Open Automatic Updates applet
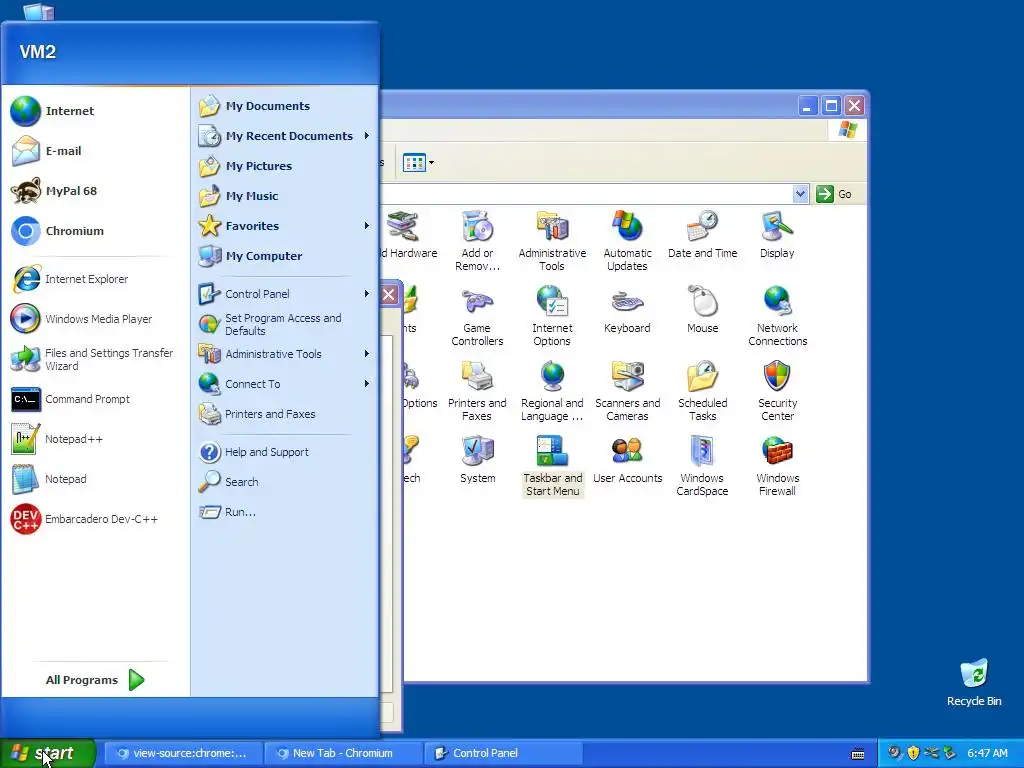Viewport: 1024px width, 768px height. 628,240
